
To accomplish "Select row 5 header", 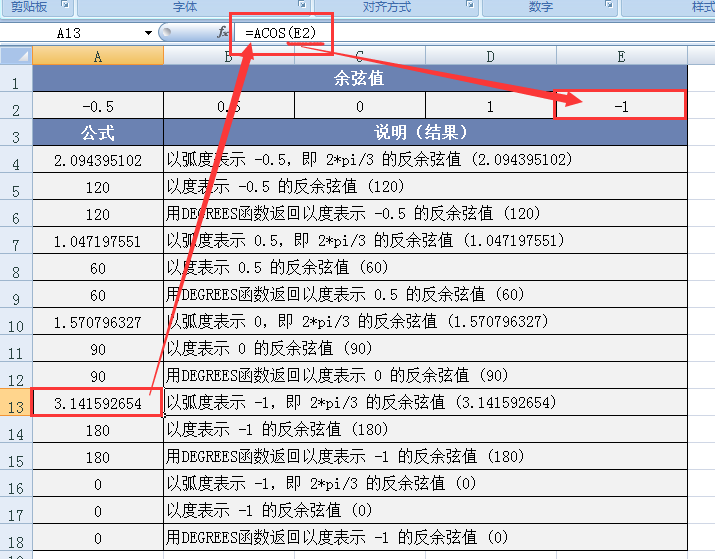I will (x=16, y=186).
